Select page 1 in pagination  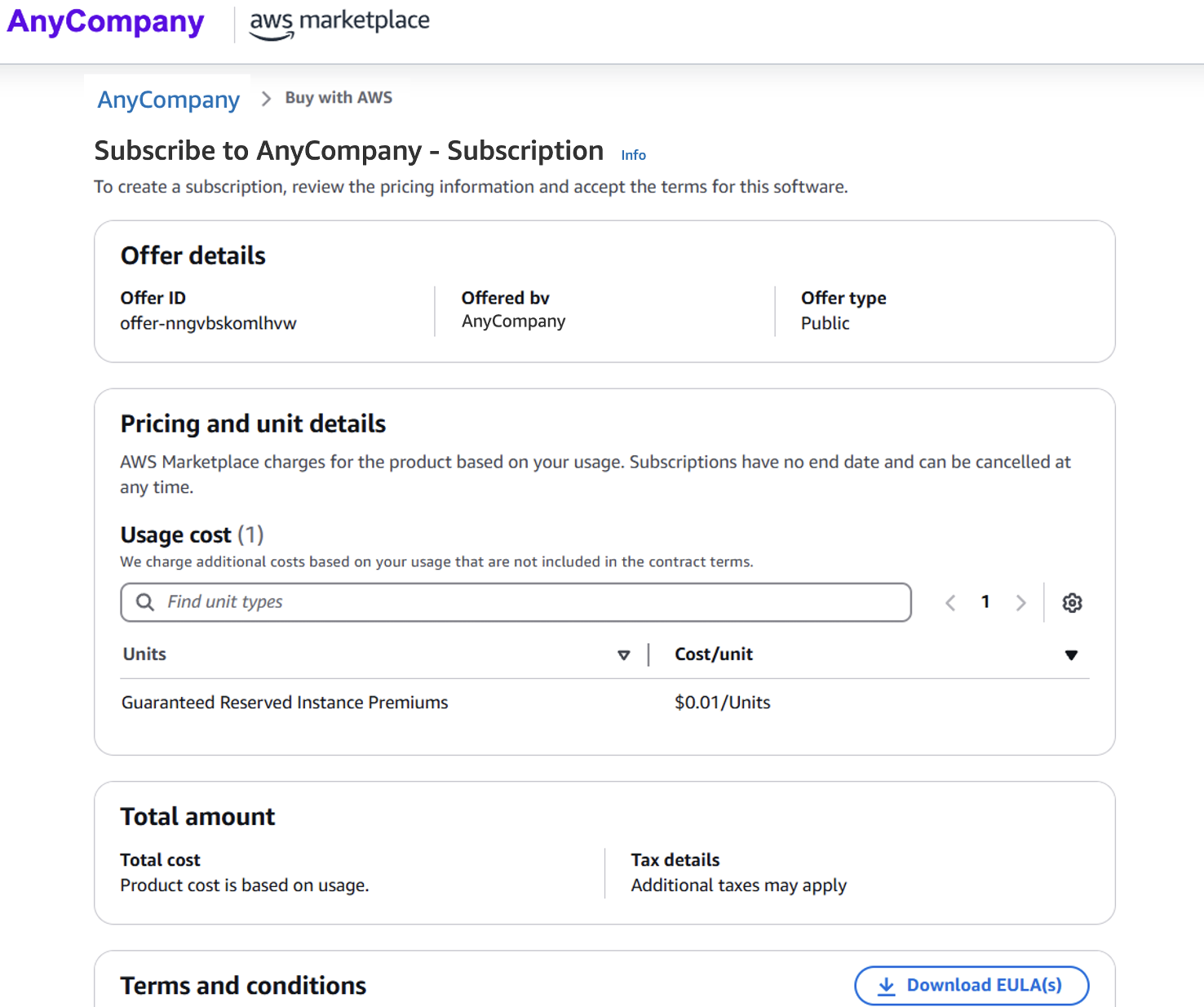985,602
